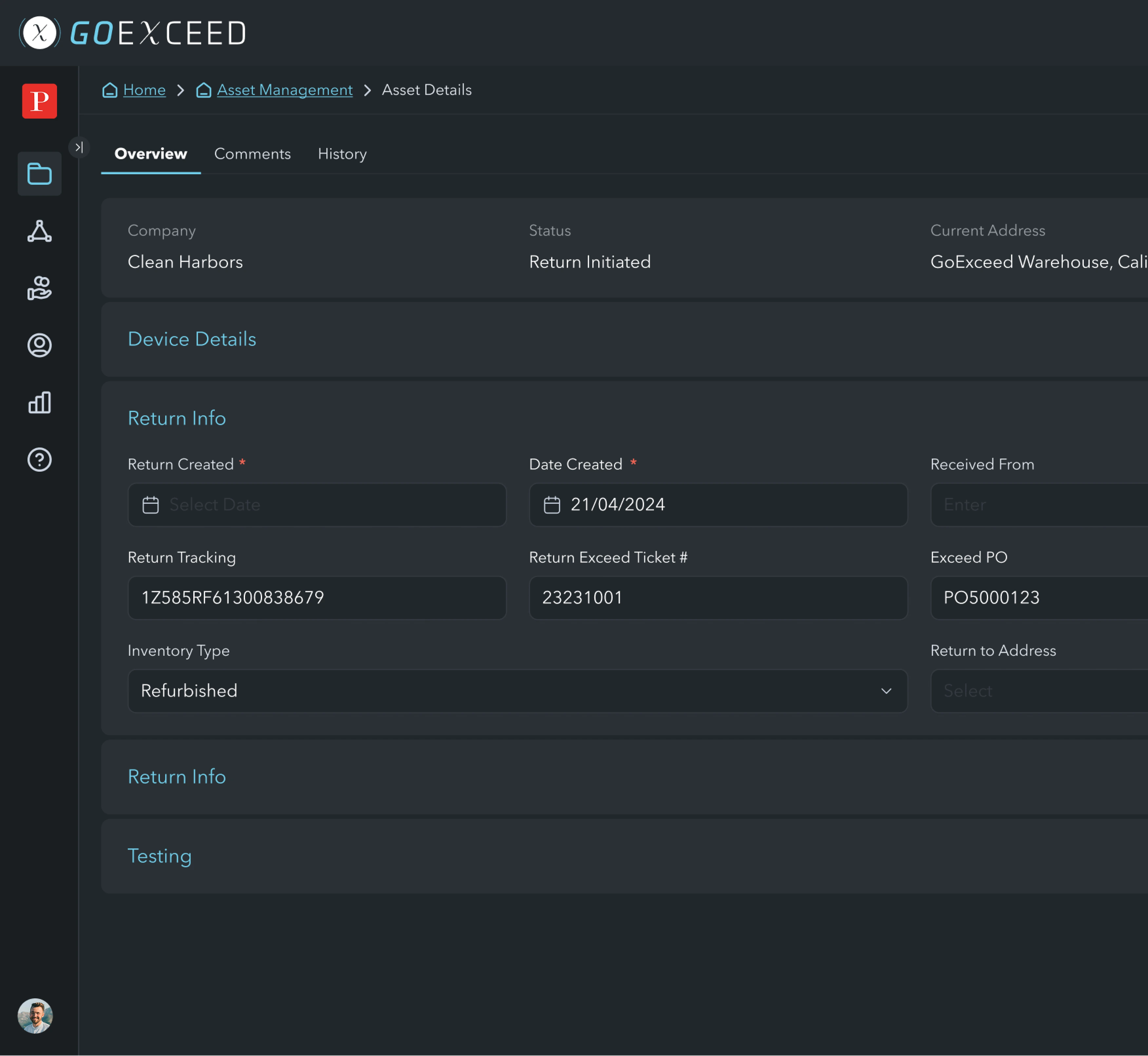Open the folder icon in the sidebar
This screenshot has width=1148, height=1056.
tap(39, 174)
